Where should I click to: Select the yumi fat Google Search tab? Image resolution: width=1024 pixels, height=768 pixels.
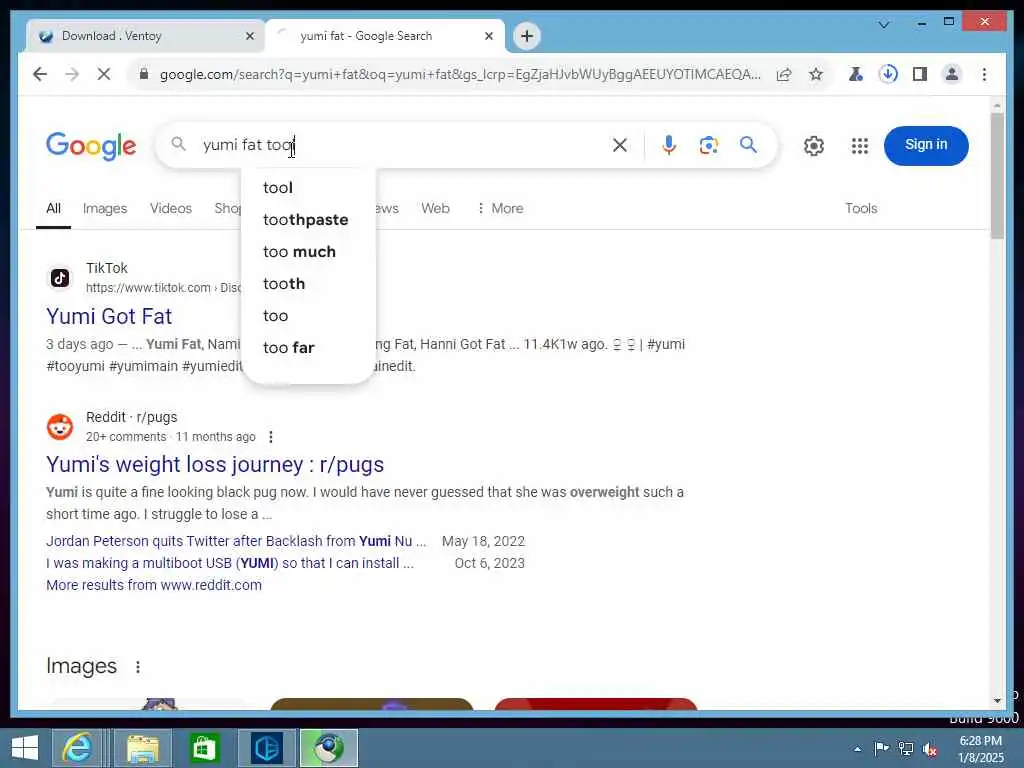[385, 36]
